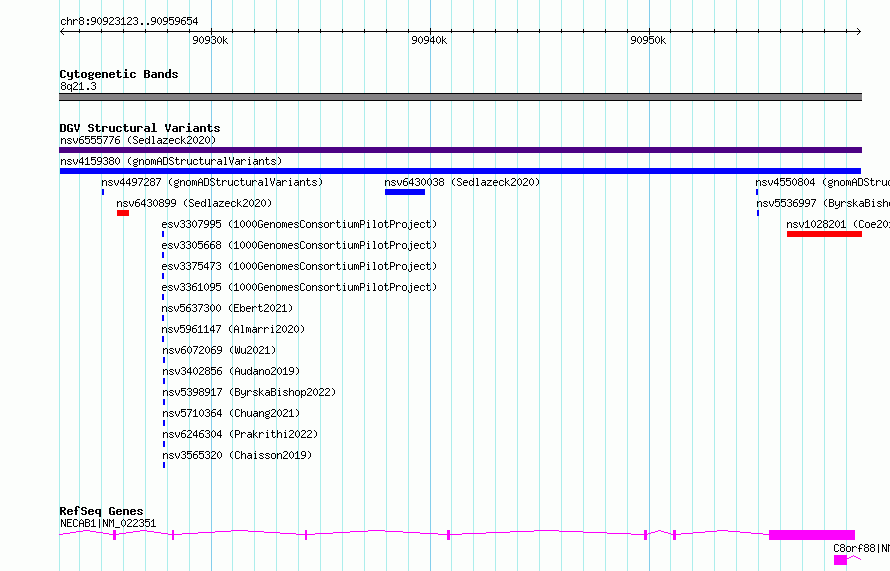Click the DGV Structural Variants track title
Viewport: 890px width, 571px height.
140,128
